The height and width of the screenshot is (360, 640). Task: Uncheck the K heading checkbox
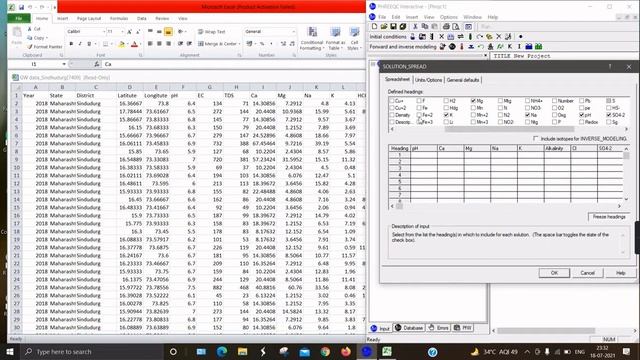[446, 115]
